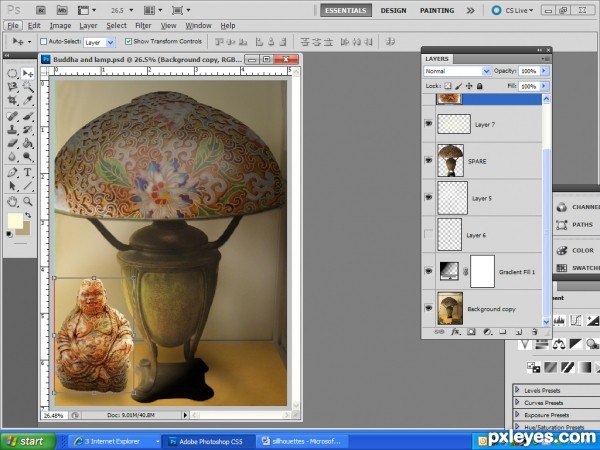
Task: Click the Essentials workspace button
Action: 346,10
